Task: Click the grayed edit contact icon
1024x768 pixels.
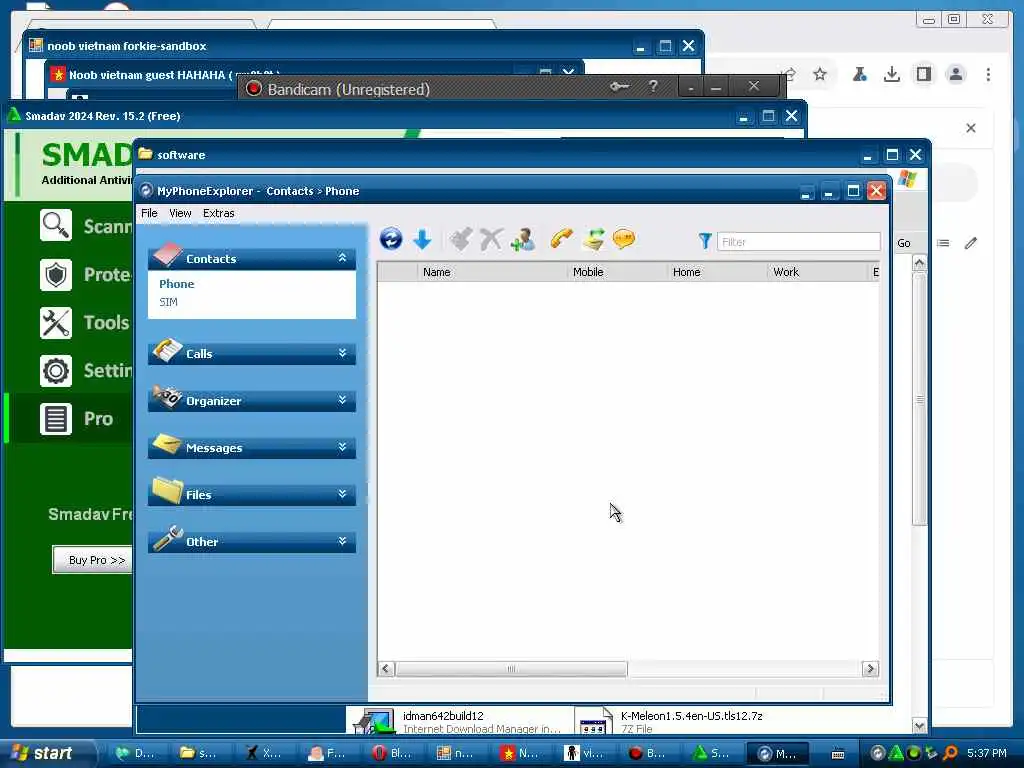Action: [460, 240]
